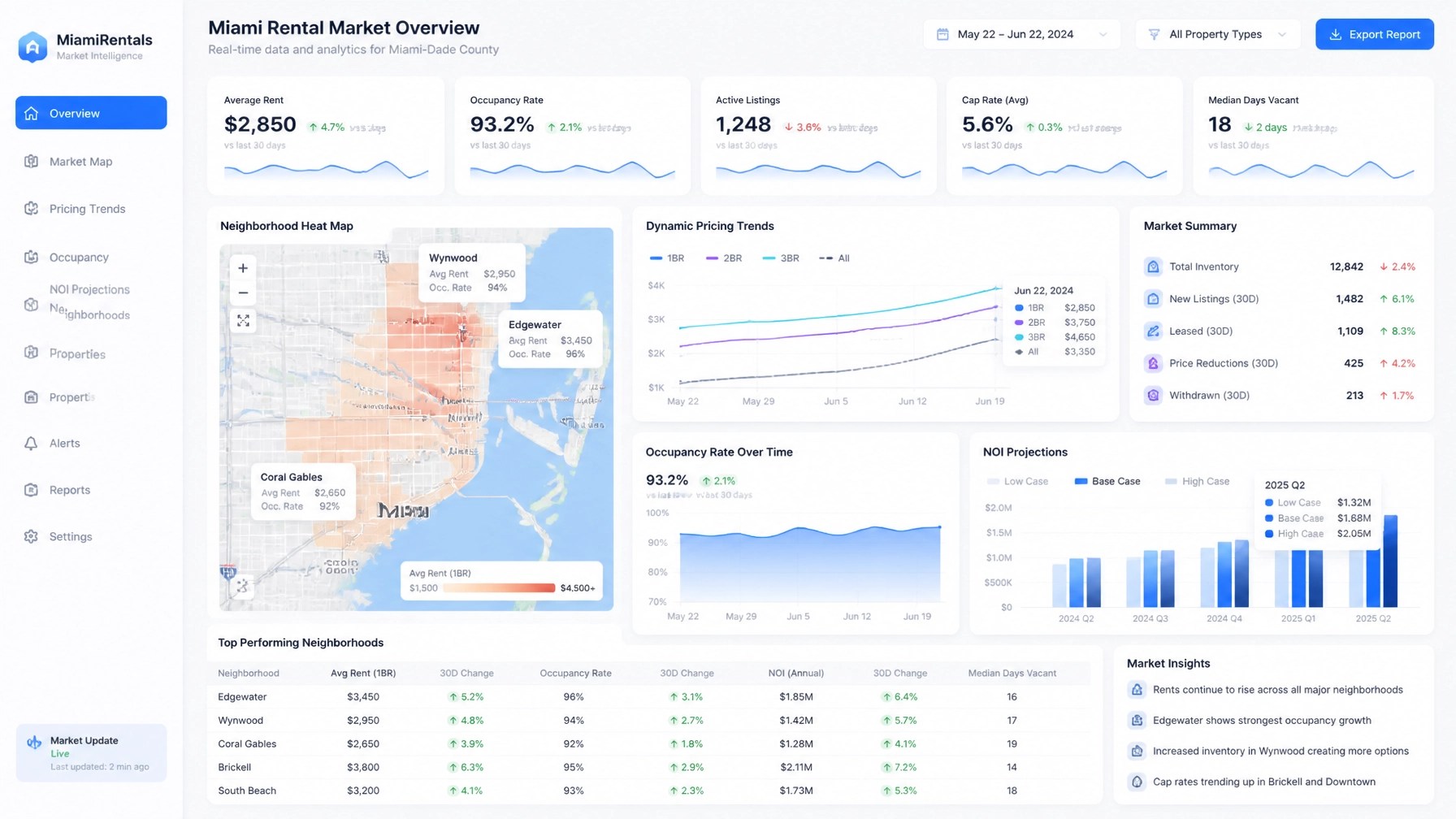The image size is (1456, 819).
Task: Sort by Median Days Vacant column
Action: tap(1012, 674)
